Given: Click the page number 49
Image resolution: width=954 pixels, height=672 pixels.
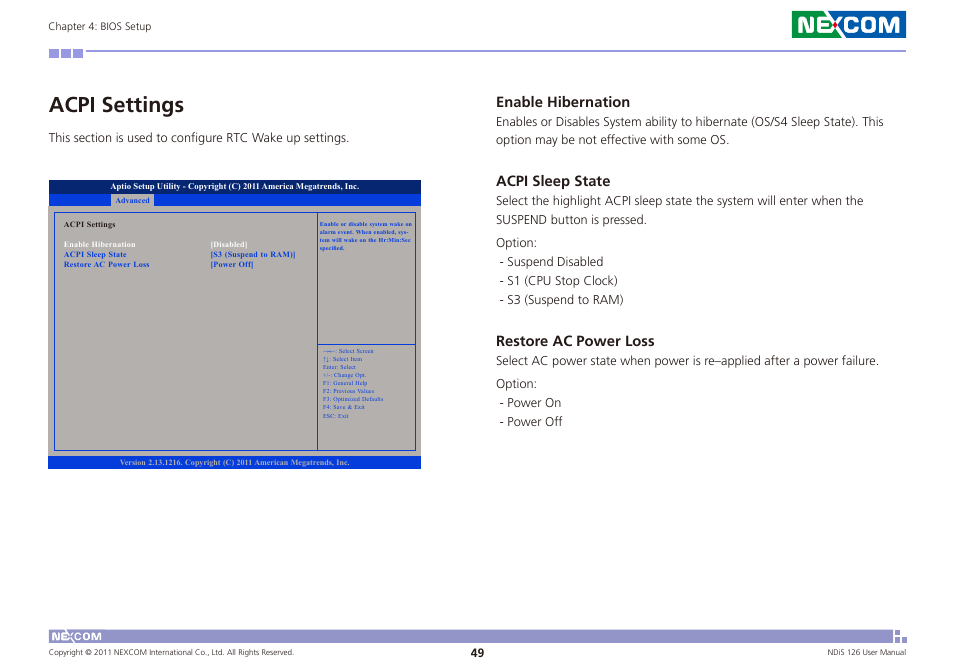Looking at the screenshot, I should click(477, 653).
